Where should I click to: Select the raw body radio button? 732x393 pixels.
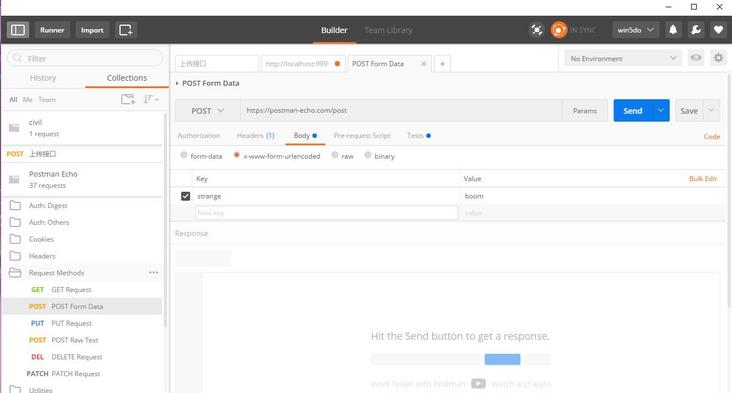pyautogui.click(x=335, y=155)
